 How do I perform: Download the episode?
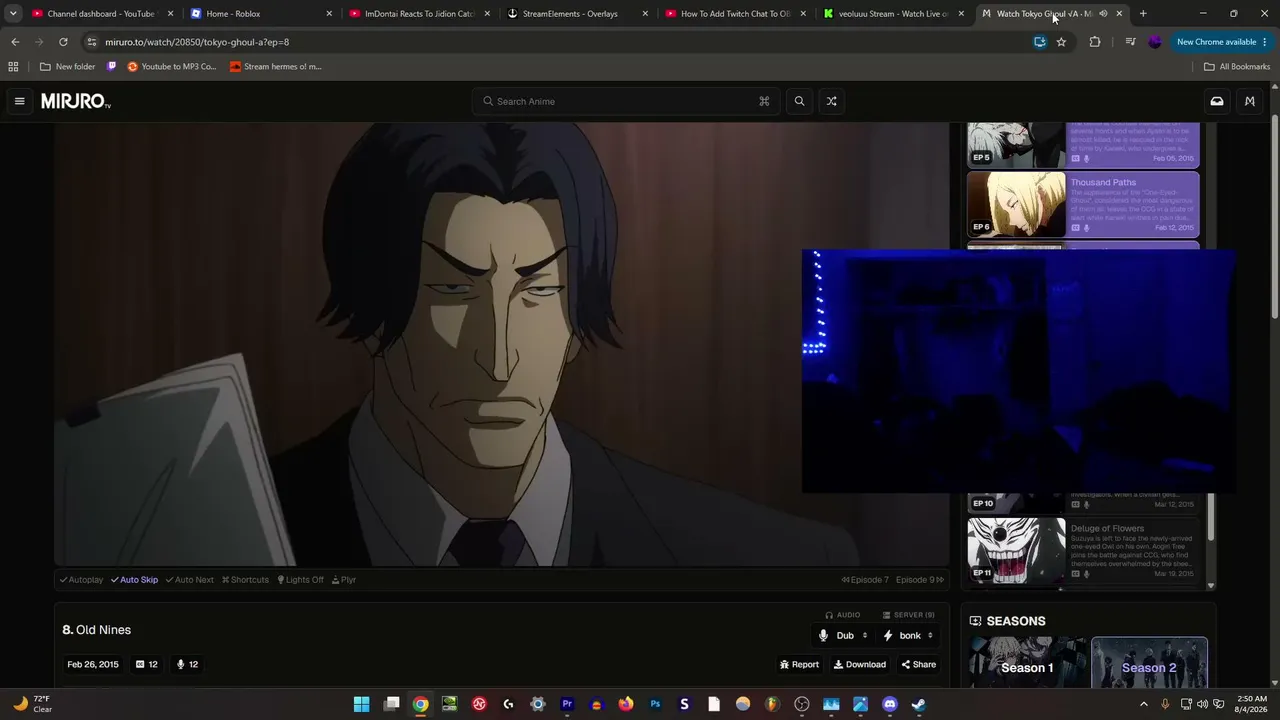[x=860, y=664]
